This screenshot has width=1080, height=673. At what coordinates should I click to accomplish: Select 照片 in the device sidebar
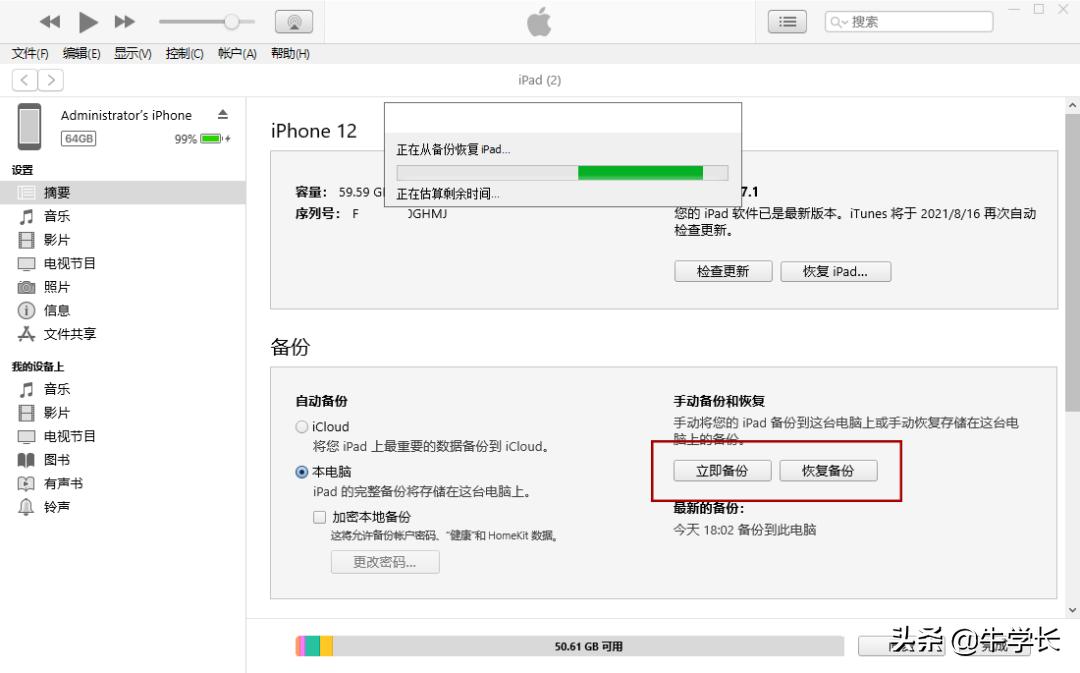tap(55, 287)
